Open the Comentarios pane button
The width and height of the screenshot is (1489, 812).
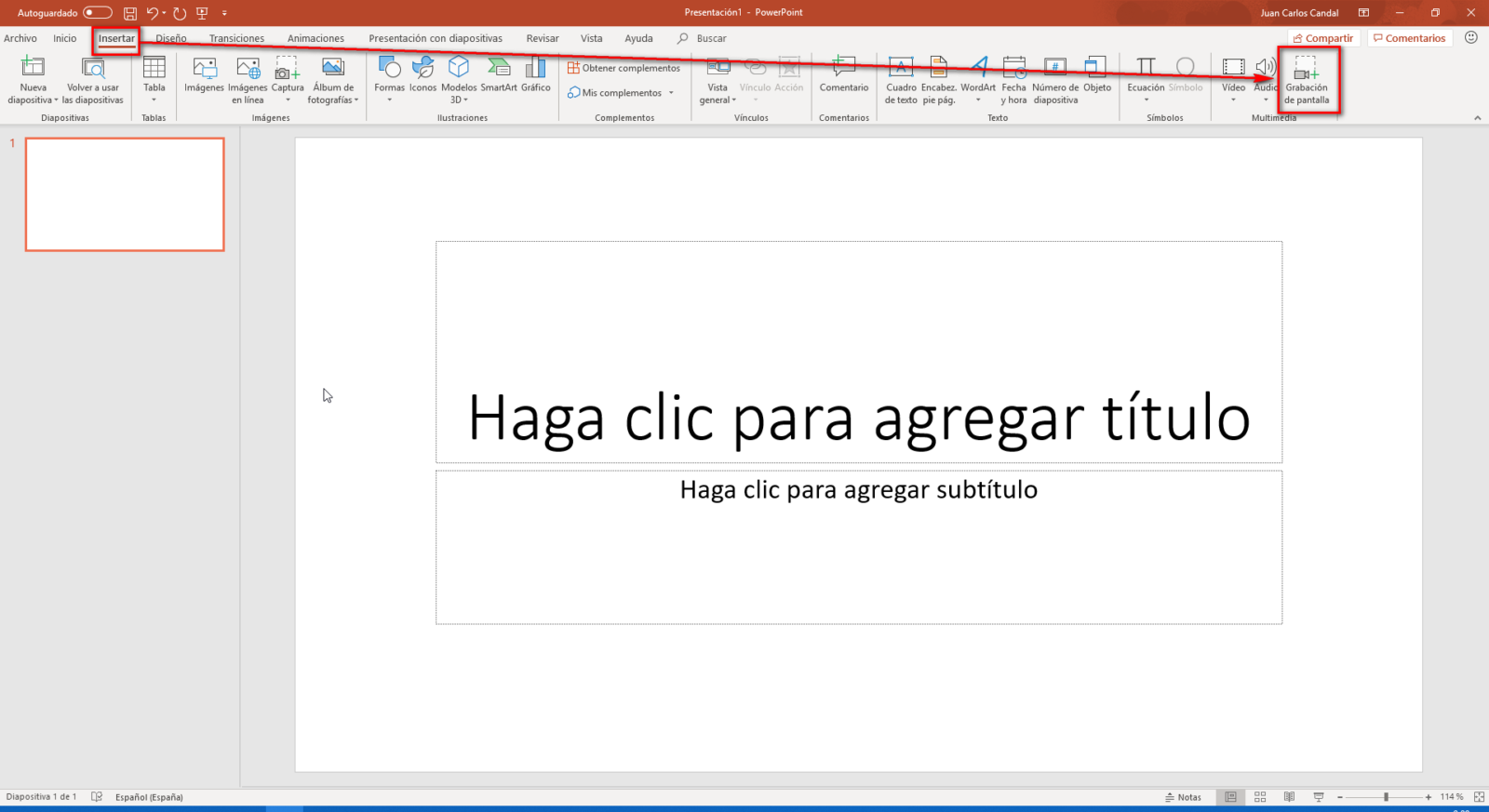(x=1409, y=38)
